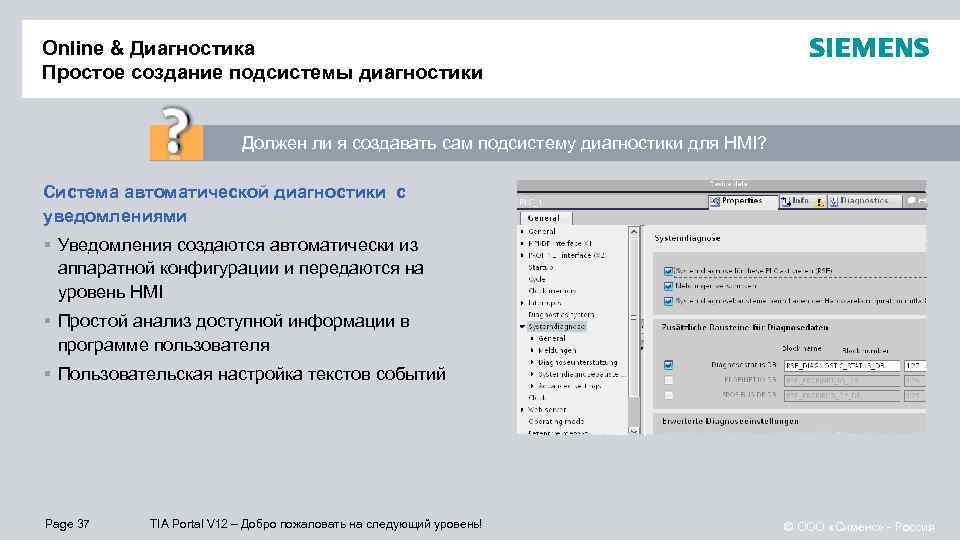Viewport: 960px width, 540px height.
Task: Expand the Web server tree node
Action: click(522, 410)
